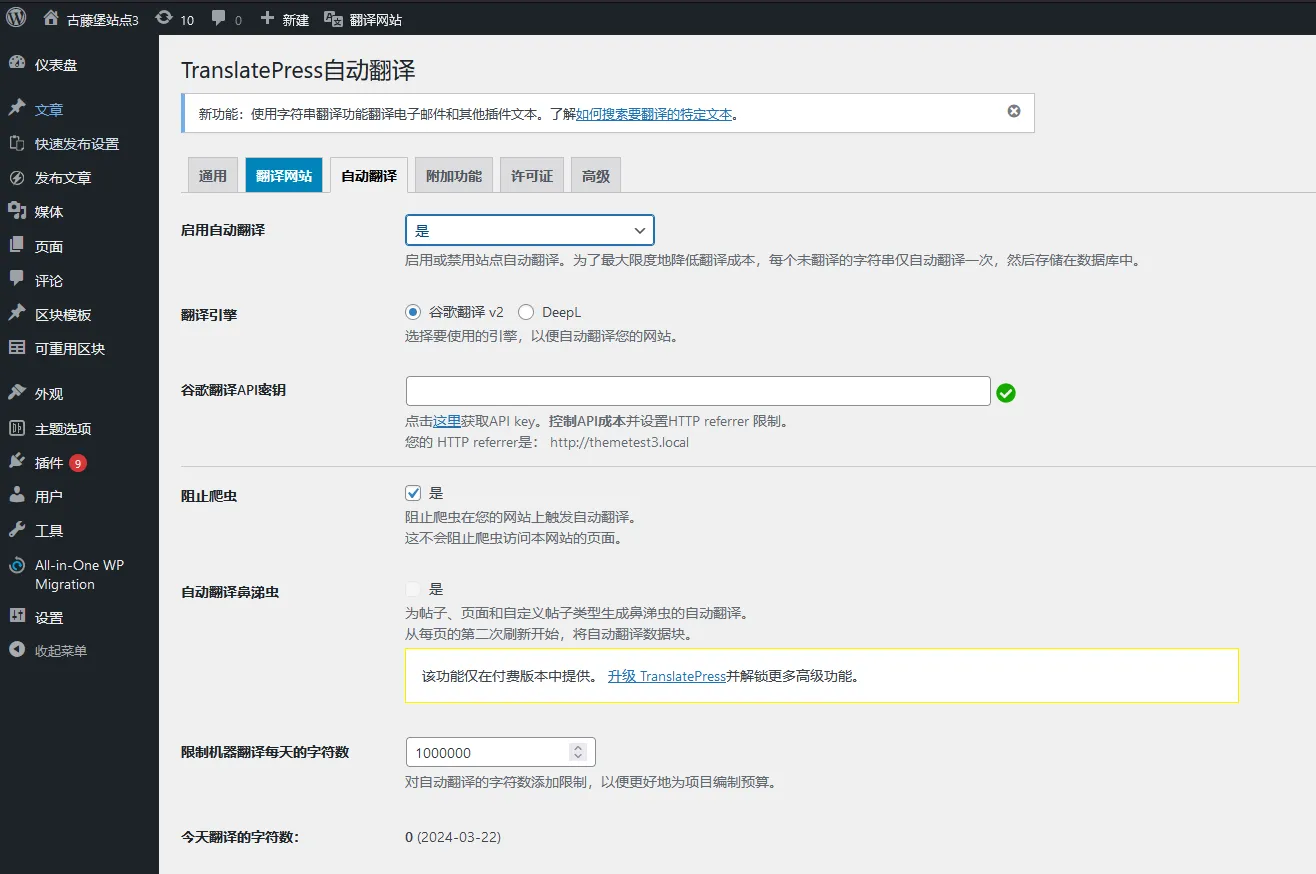The width and height of the screenshot is (1316, 874).
Task: Open 仪表盘 dashboard icon in the sidebar
Action: [17, 64]
